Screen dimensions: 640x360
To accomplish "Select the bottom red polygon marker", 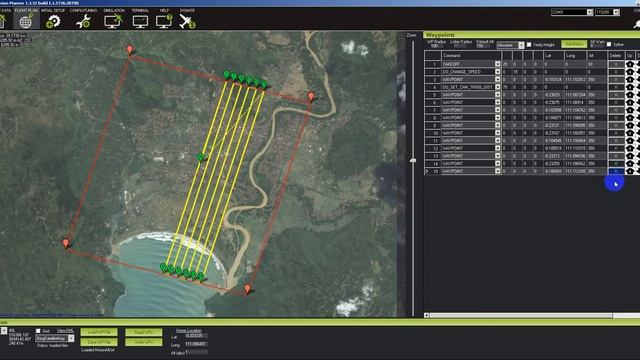I will pos(247,289).
